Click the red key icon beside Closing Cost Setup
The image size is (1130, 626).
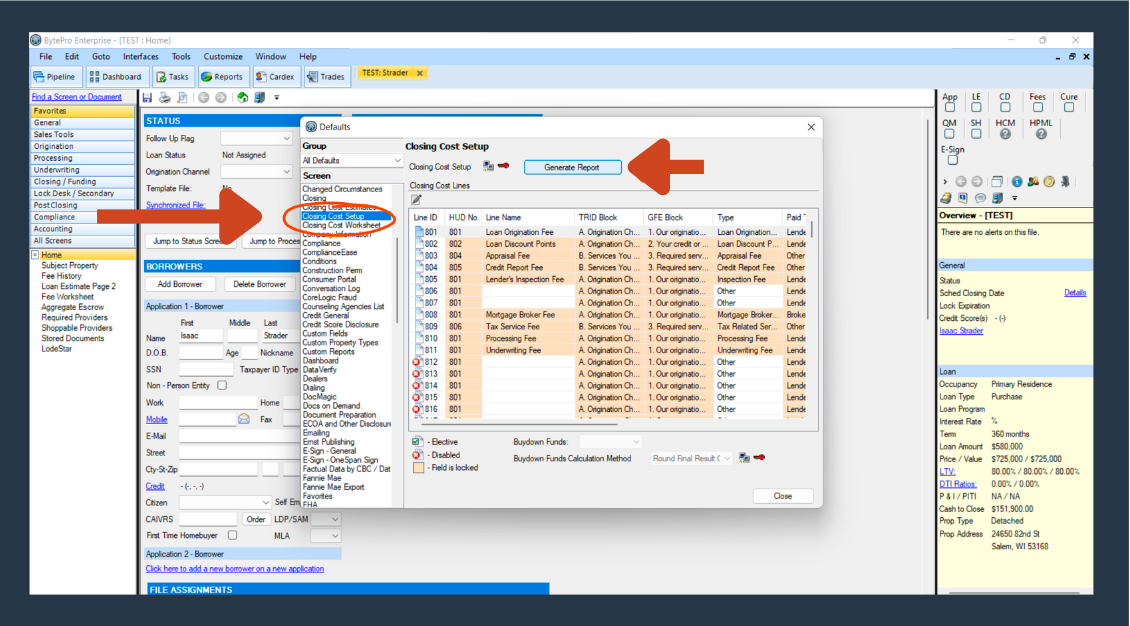coord(503,166)
